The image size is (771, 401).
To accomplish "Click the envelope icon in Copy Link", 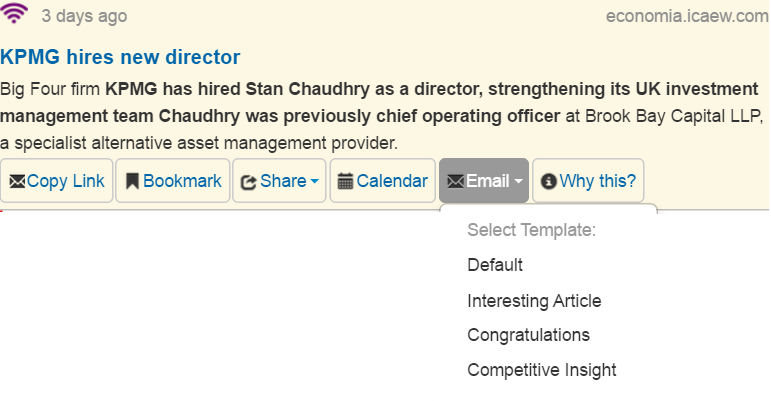I will pos(17,182).
